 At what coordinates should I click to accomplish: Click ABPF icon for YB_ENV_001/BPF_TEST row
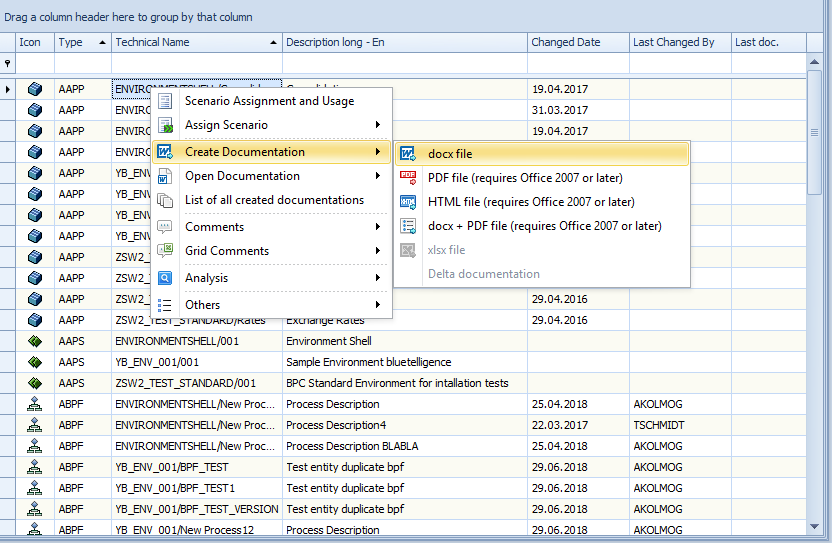click(35, 467)
